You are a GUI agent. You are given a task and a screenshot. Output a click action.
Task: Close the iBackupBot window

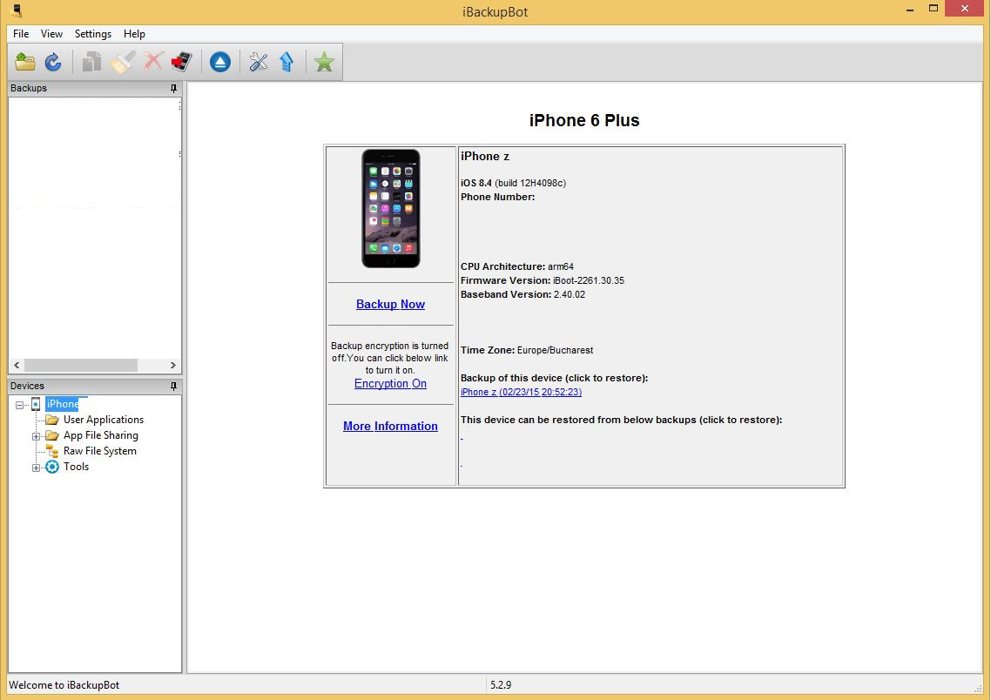[964, 9]
